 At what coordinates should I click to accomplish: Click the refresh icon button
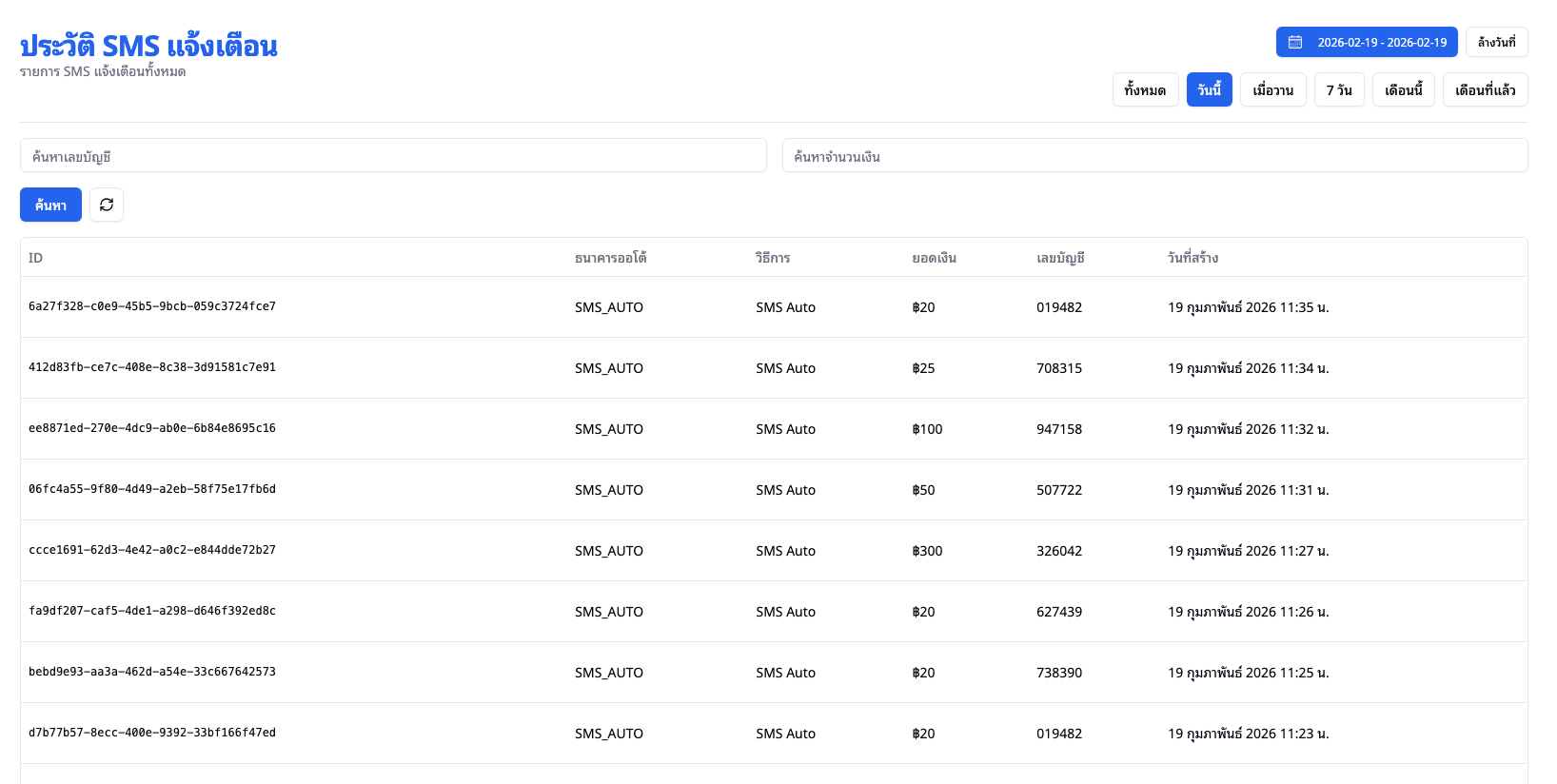pyautogui.click(x=107, y=205)
